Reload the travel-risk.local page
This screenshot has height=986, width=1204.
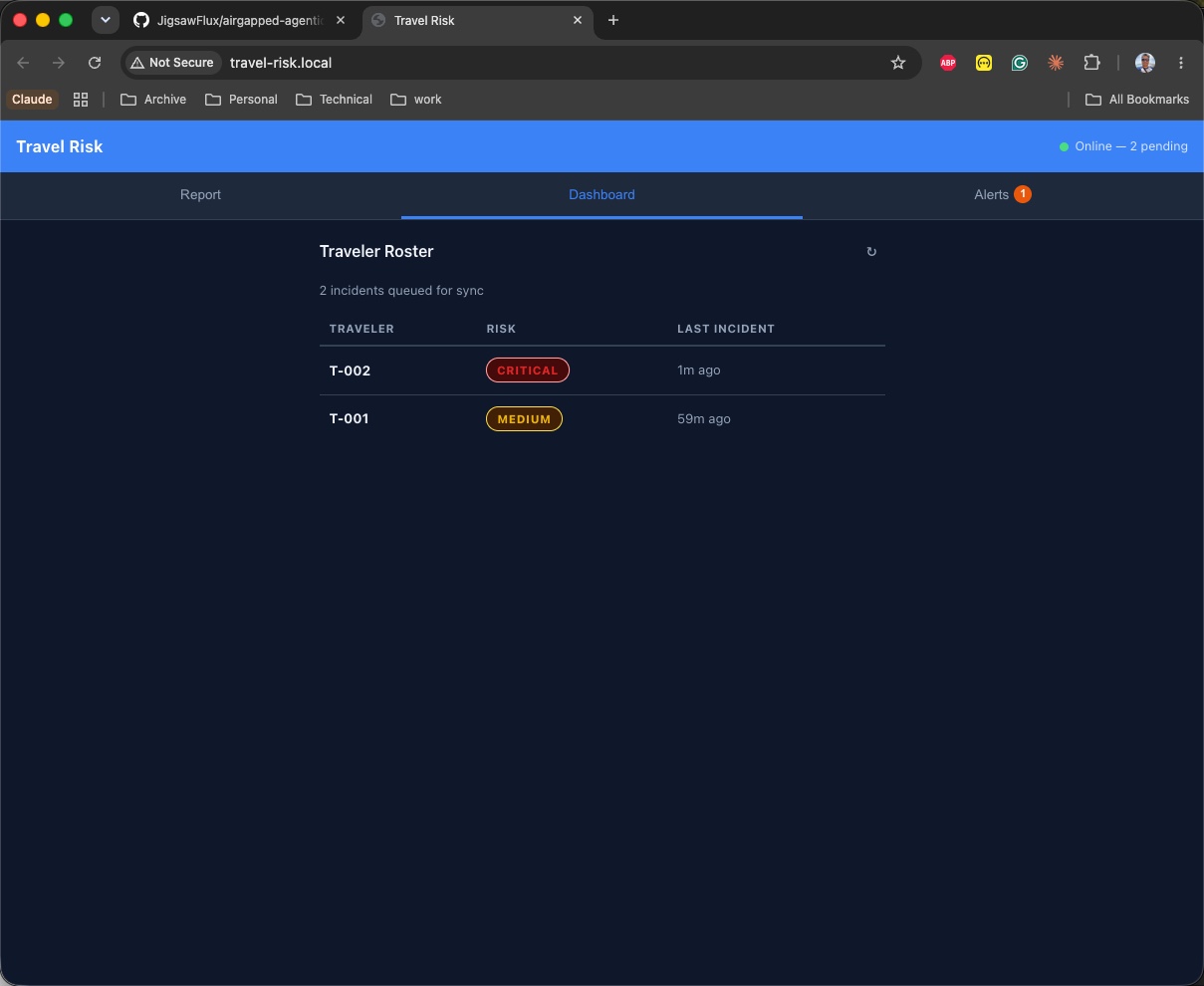point(95,63)
